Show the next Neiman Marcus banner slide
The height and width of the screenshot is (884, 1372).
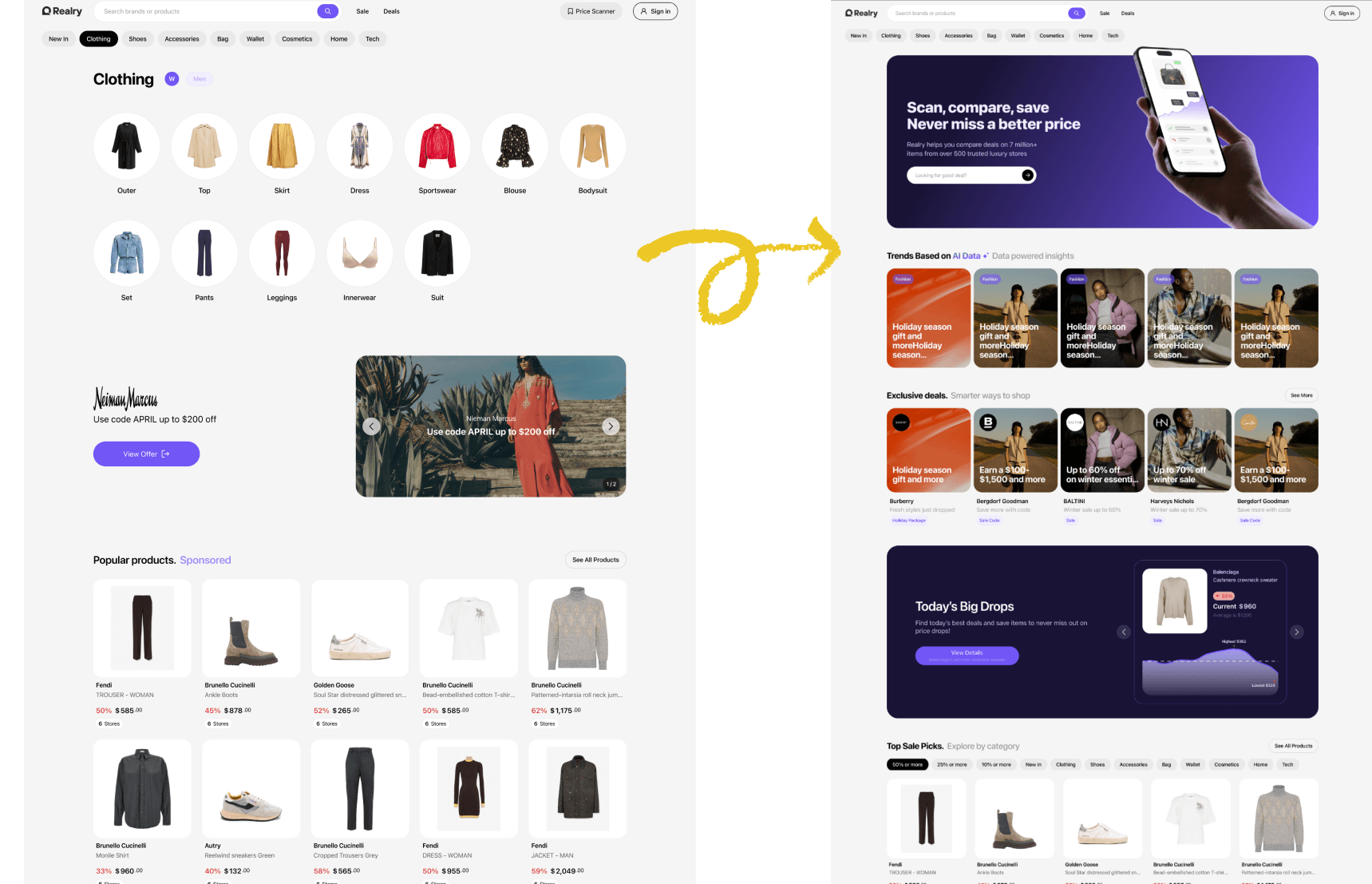pos(611,426)
